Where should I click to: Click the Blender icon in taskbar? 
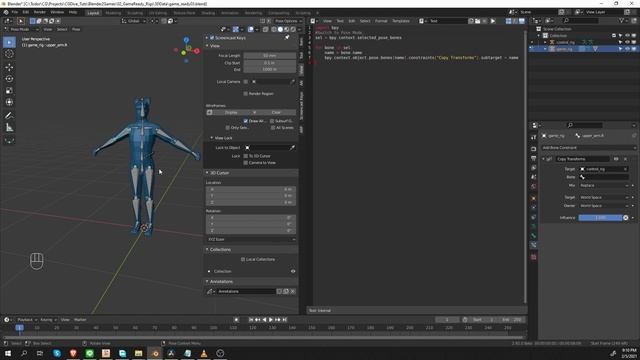155,353
